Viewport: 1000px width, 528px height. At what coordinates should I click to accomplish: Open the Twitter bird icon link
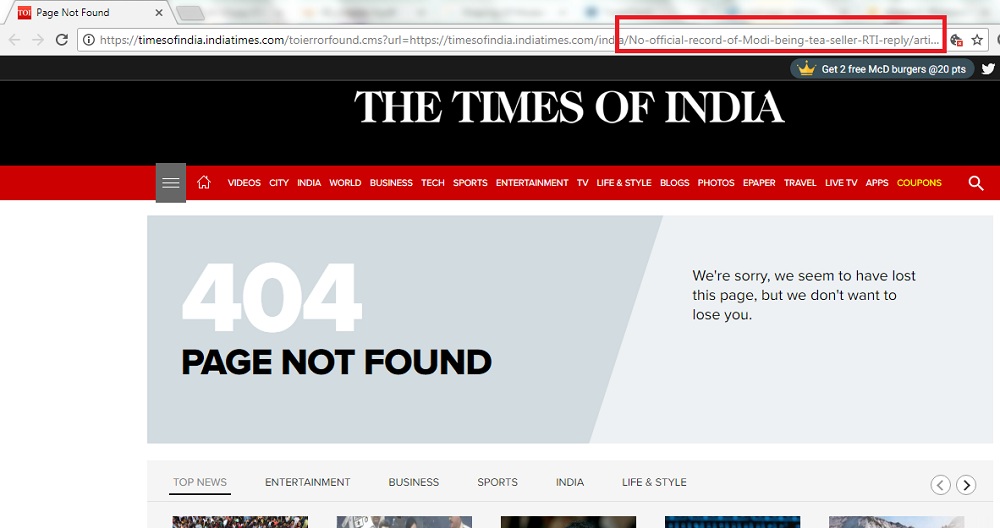(x=988, y=69)
